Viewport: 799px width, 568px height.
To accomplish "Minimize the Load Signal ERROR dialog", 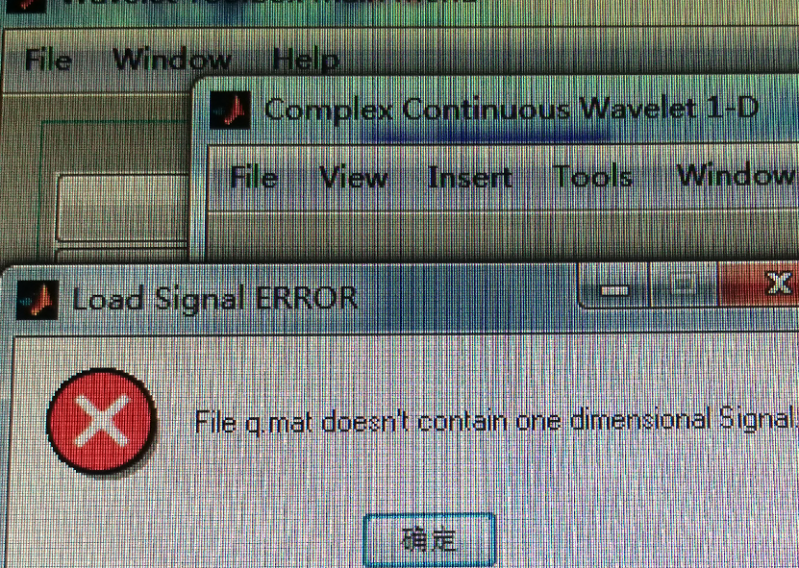I will coord(615,287).
